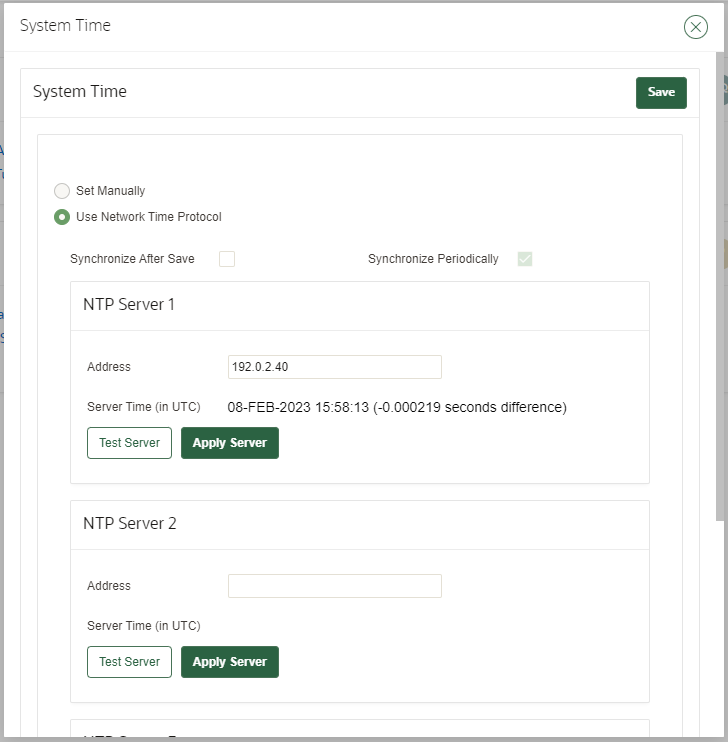Save the System Time settings

(x=661, y=92)
